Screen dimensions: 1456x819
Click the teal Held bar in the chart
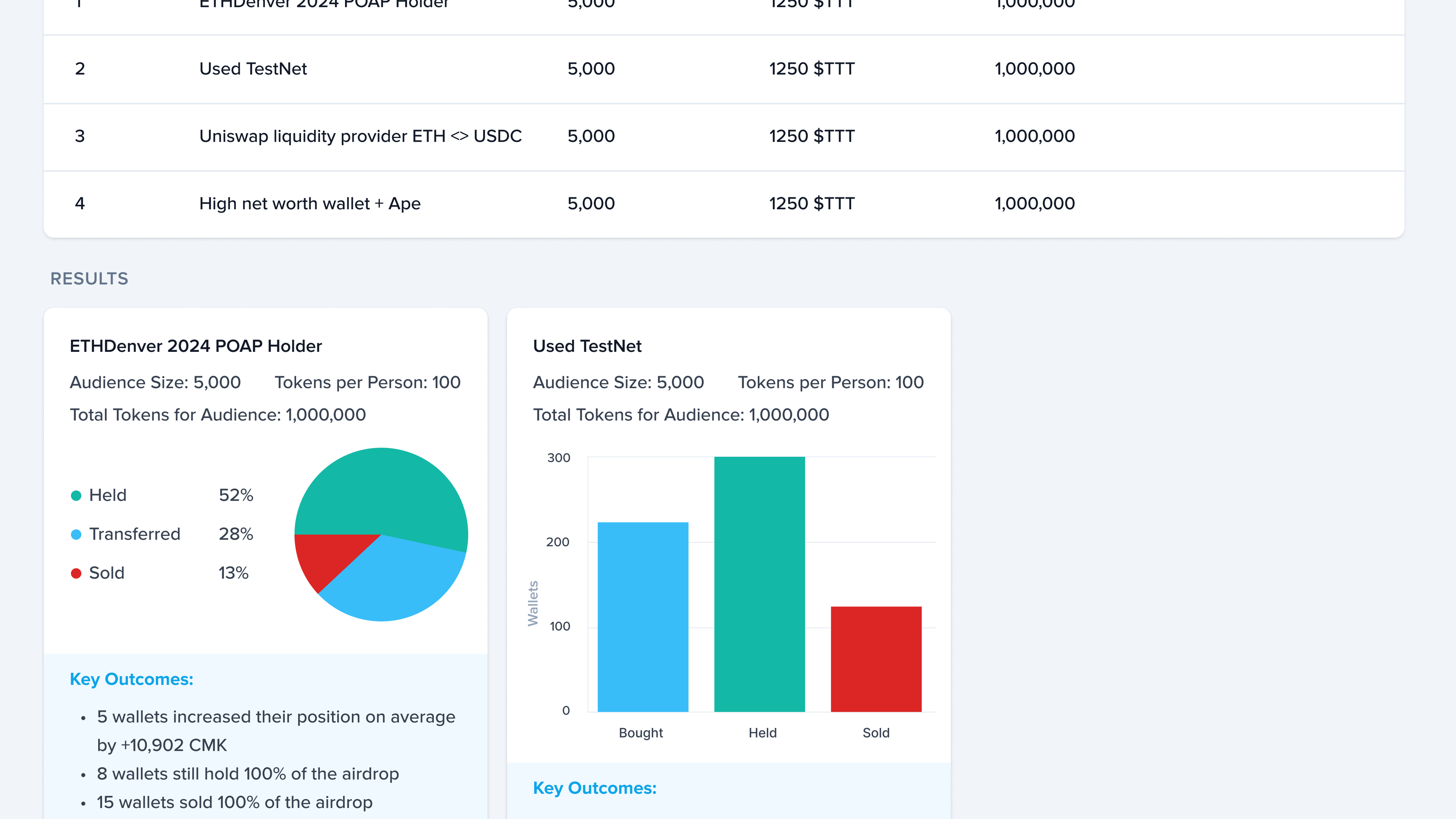click(x=759, y=584)
